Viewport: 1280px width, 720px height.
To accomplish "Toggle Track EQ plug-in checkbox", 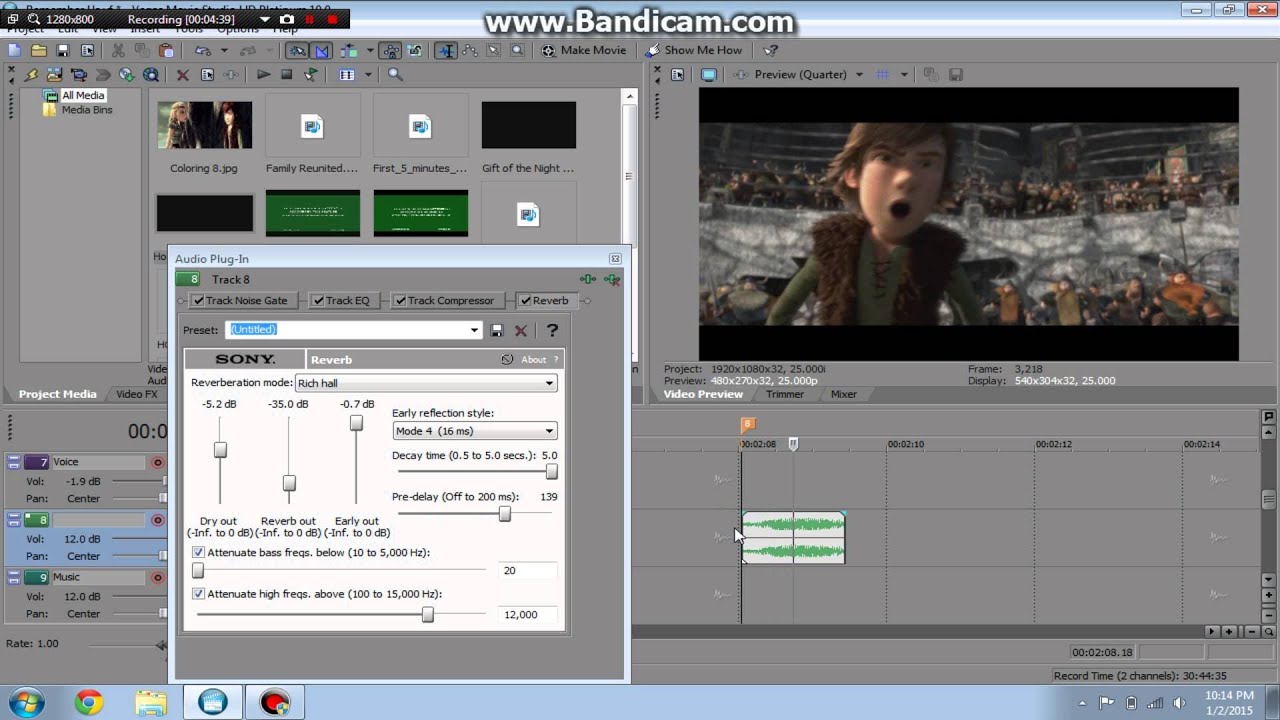I will [318, 300].
